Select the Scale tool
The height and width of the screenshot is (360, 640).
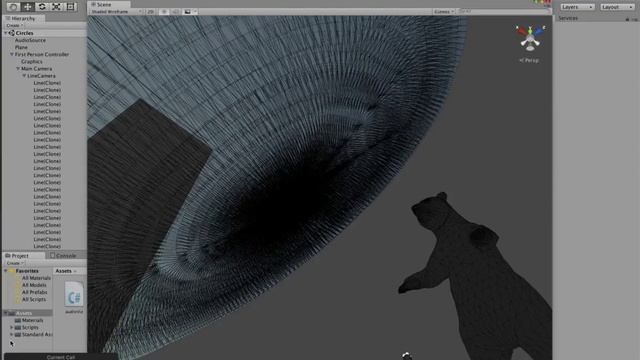(56, 7)
